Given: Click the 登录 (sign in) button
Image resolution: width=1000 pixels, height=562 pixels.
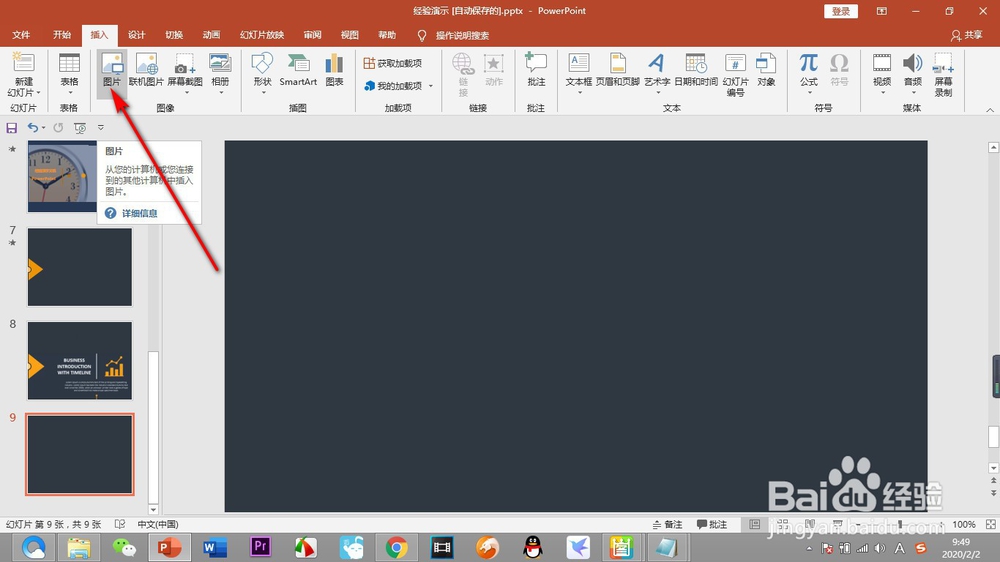Looking at the screenshot, I should 841,11.
